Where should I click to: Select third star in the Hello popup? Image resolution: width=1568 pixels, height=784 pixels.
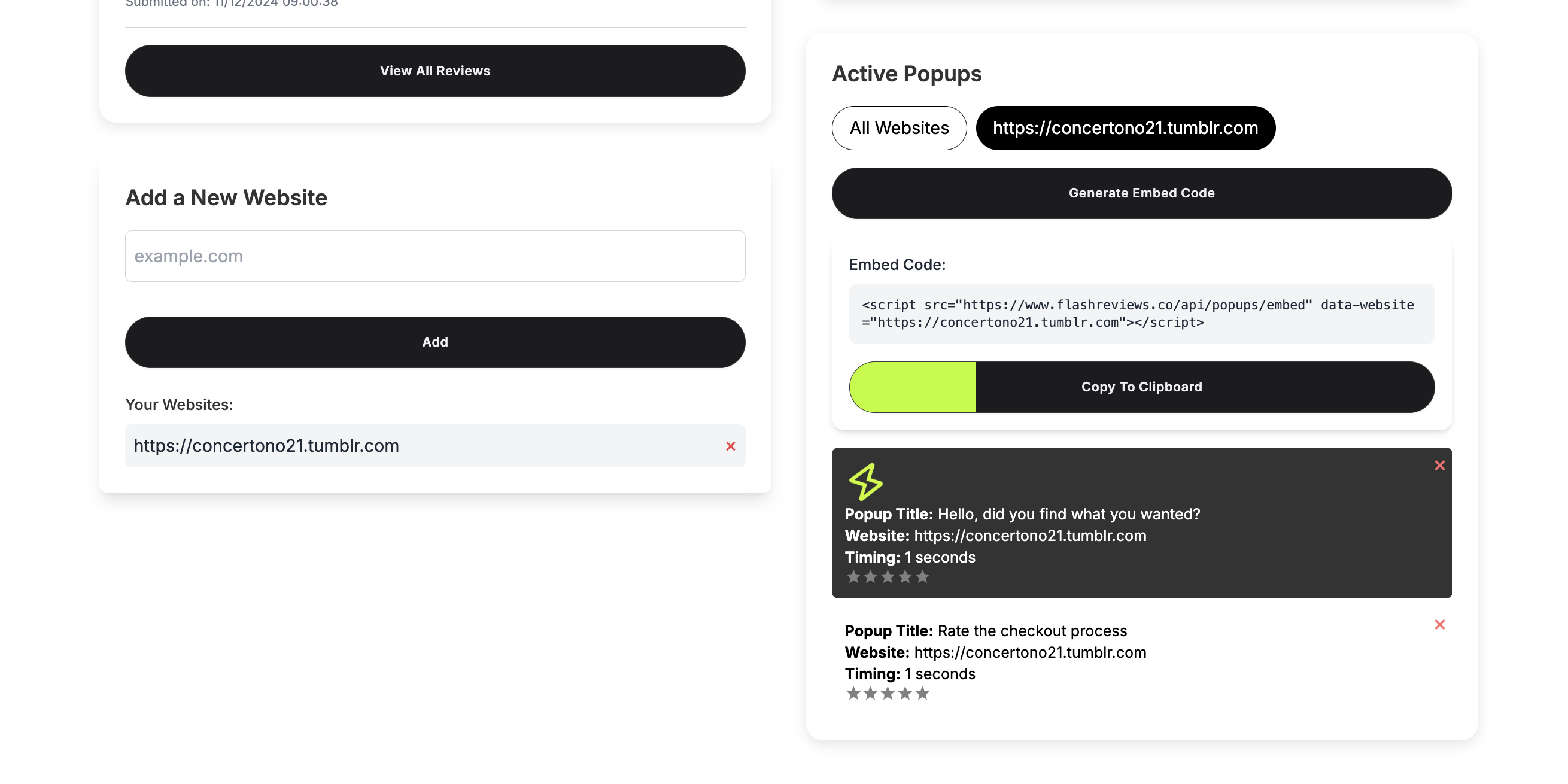(888, 576)
